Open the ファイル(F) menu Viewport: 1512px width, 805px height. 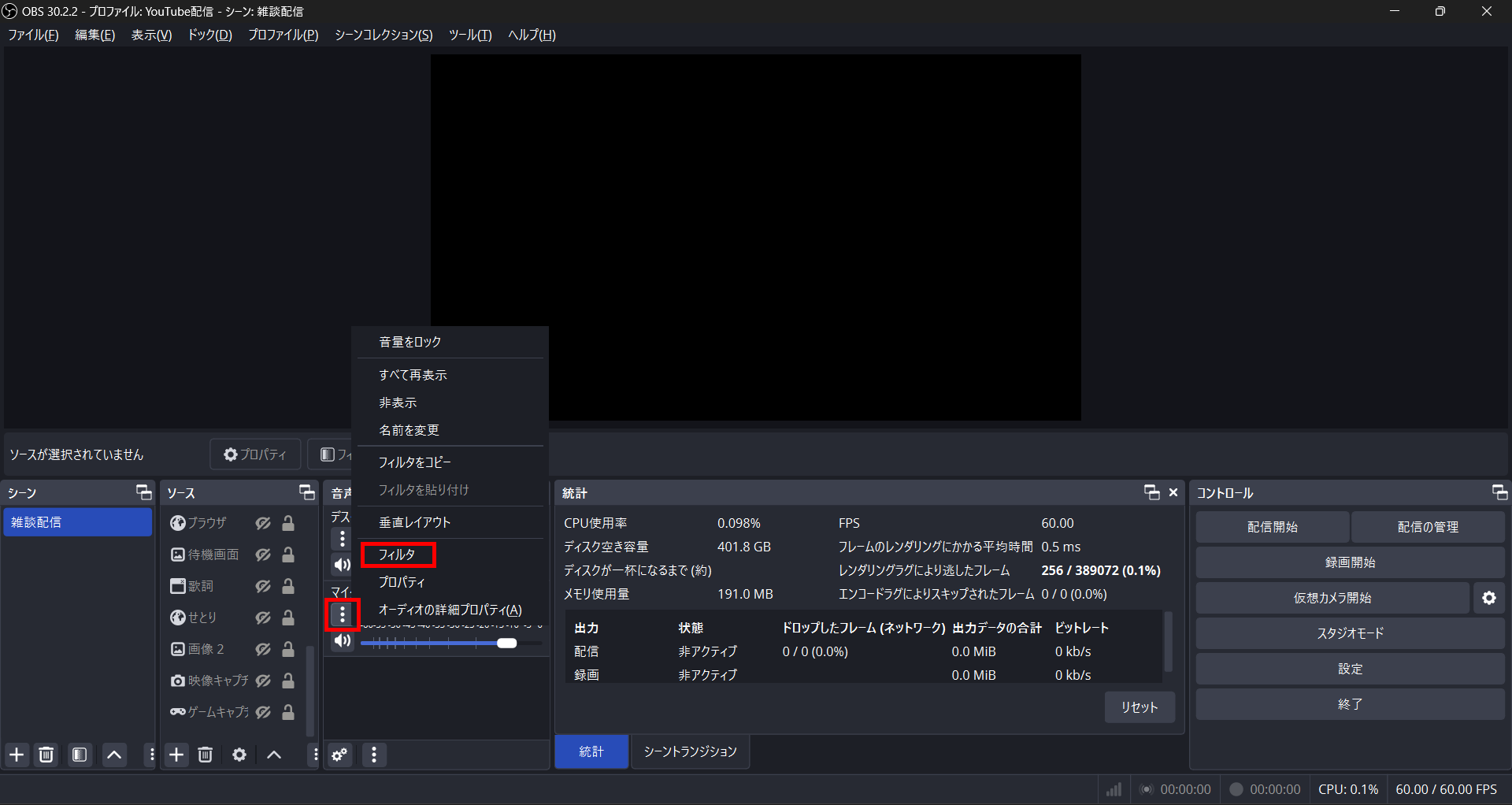pos(33,35)
